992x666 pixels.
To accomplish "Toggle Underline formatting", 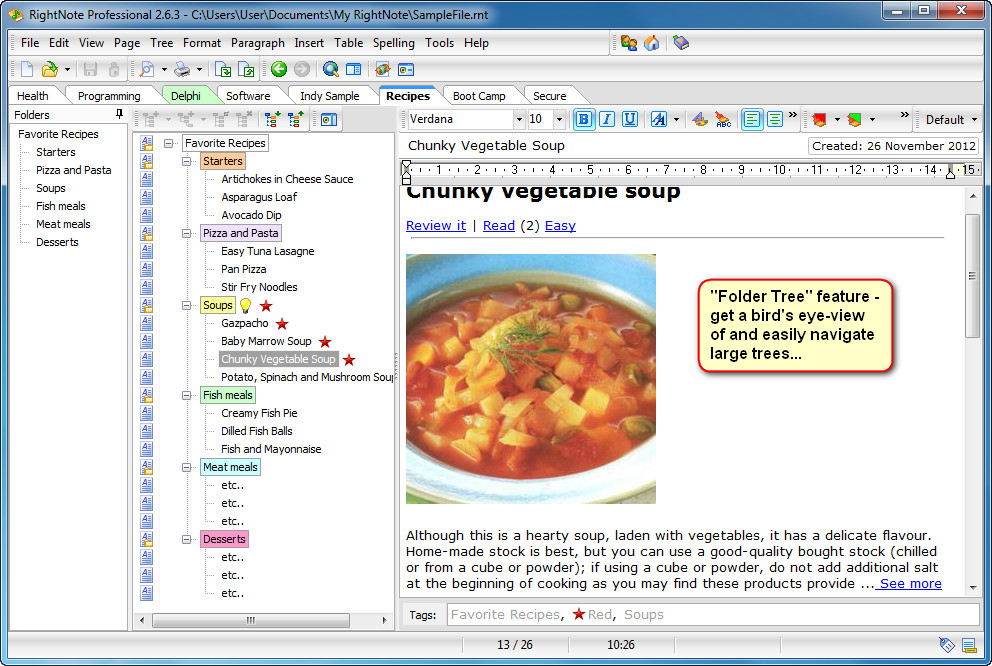I will (629, 119).
